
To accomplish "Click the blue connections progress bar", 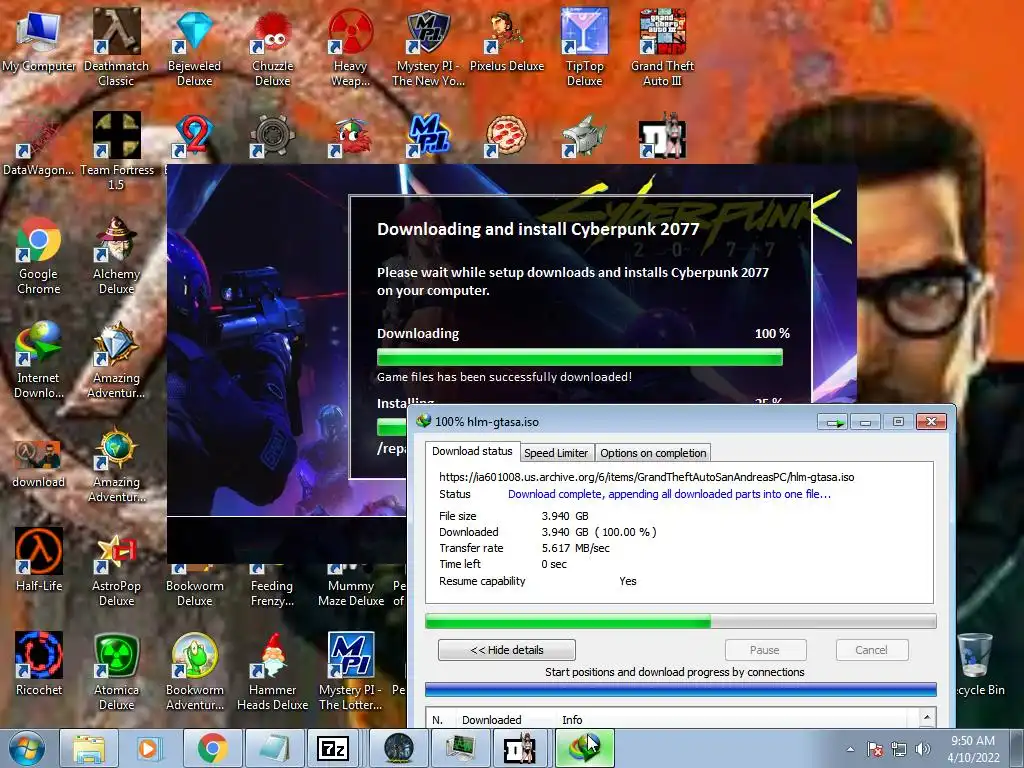I will tap(680, 689).
